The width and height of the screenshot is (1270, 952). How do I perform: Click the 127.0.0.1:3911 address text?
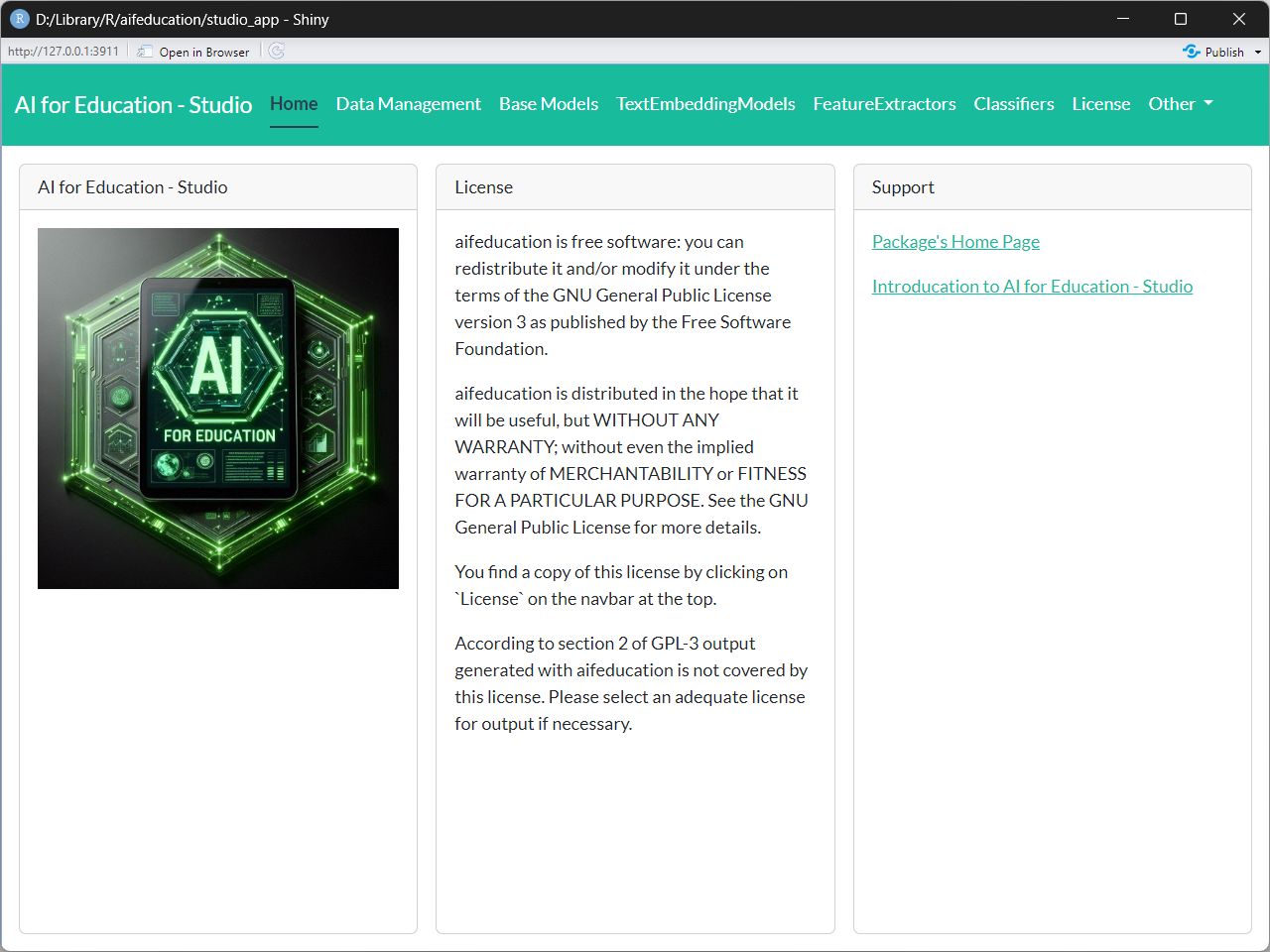click(63, 52)
